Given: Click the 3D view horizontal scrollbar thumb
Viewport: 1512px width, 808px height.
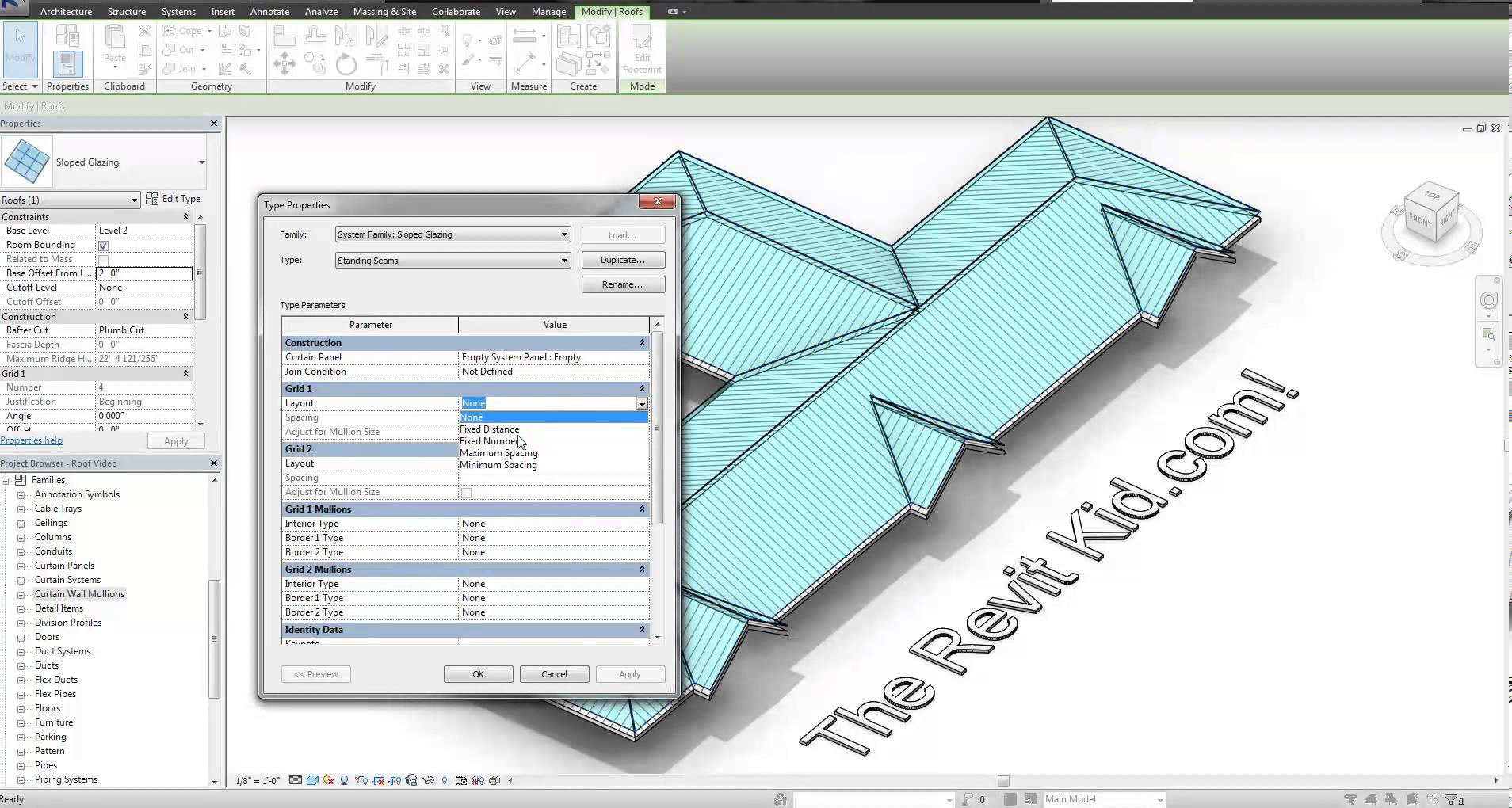Looking at the screenshot, I should 1003,780.
